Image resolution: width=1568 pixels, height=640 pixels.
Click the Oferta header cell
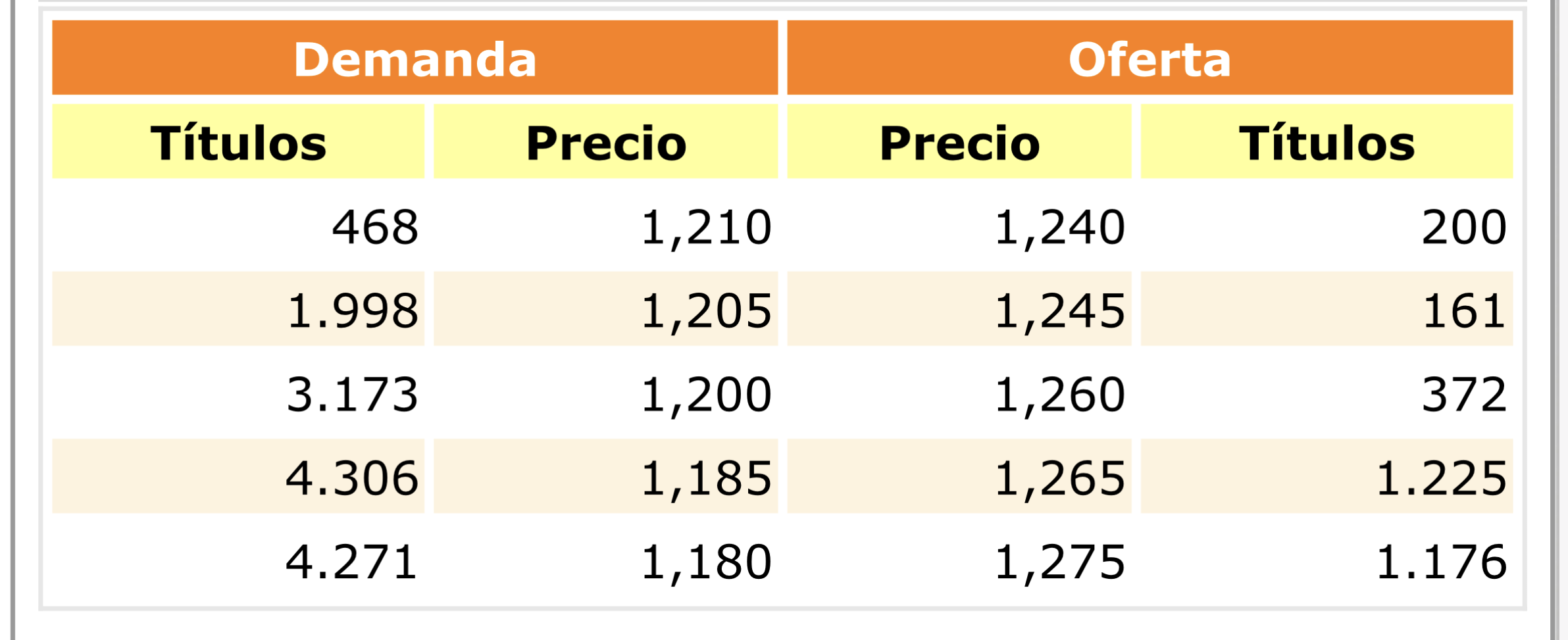tap(1150, 58)
